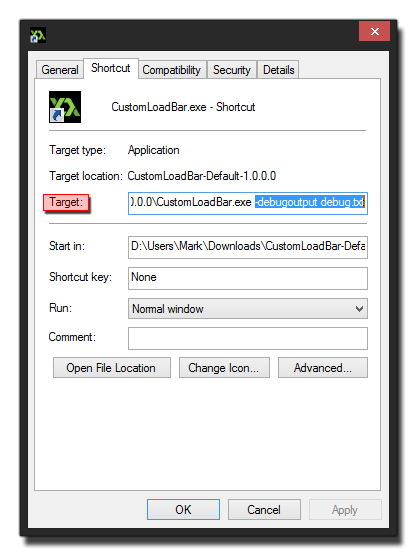Close the properties dialog
Viewport: 417px width, 556px height.
tap(374, 31)
